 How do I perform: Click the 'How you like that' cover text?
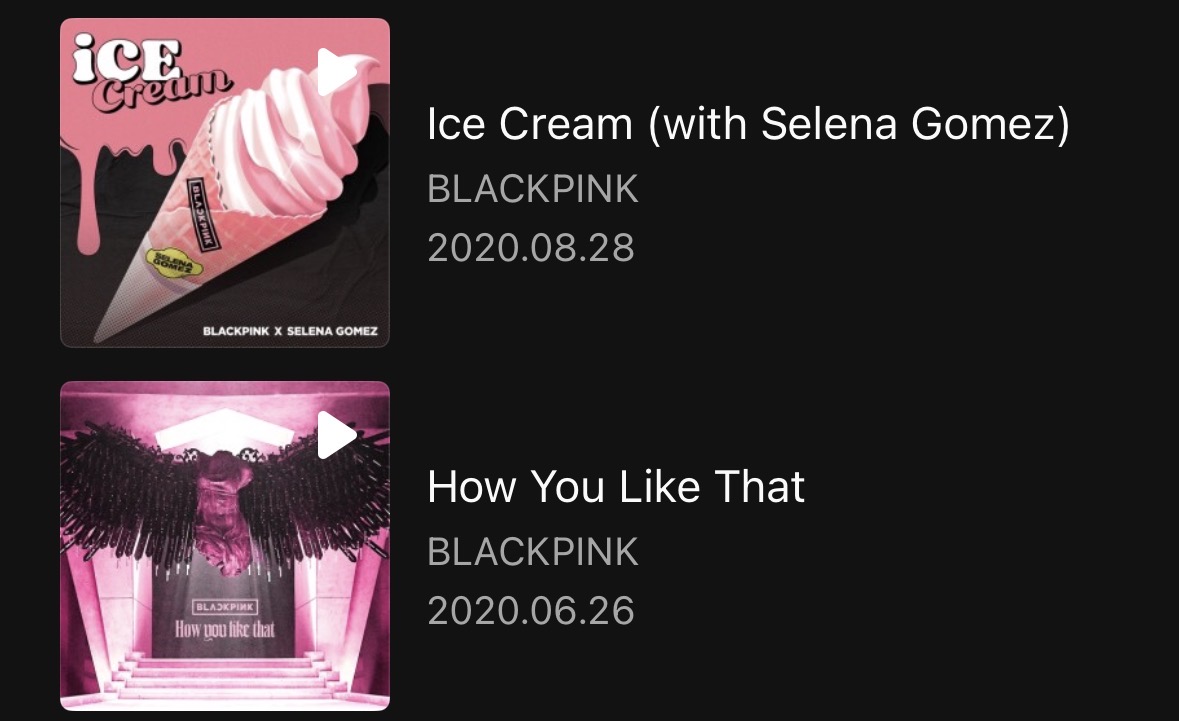225,629
